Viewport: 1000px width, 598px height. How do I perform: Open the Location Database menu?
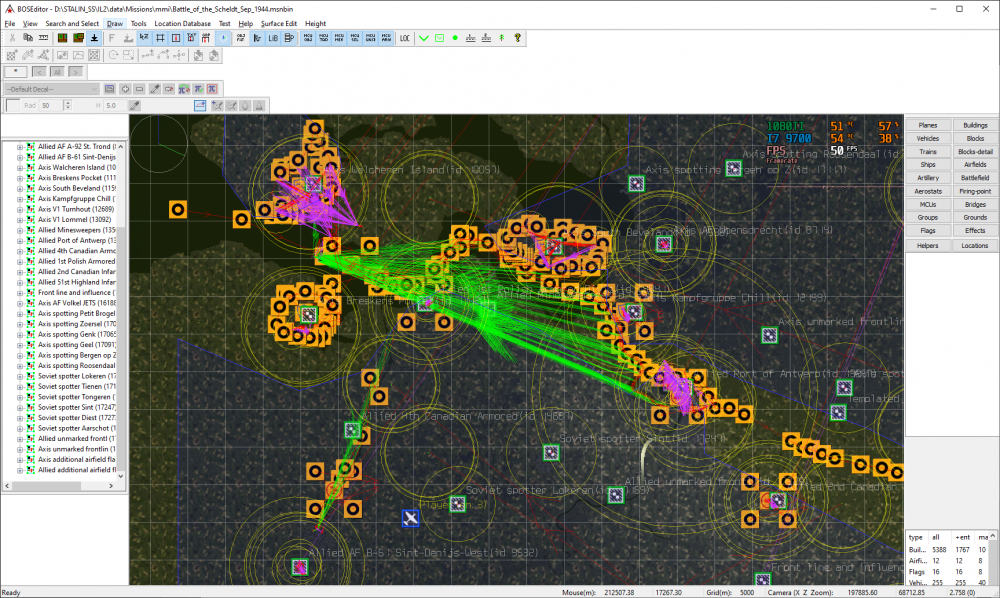[182, 23]
